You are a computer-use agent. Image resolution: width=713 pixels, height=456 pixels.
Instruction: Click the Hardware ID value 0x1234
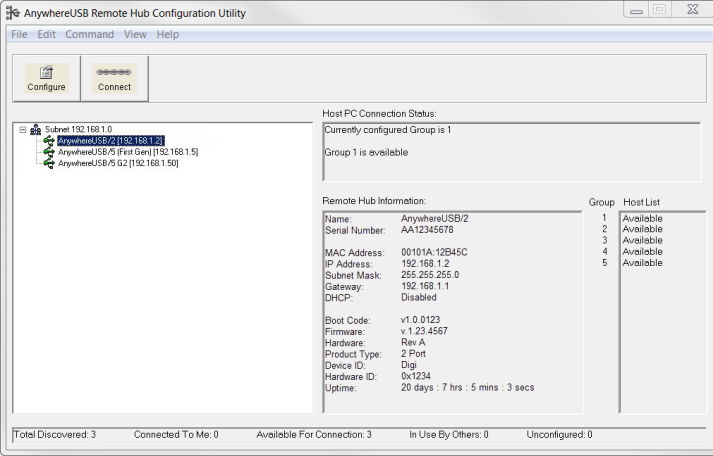tap(416, 376)
